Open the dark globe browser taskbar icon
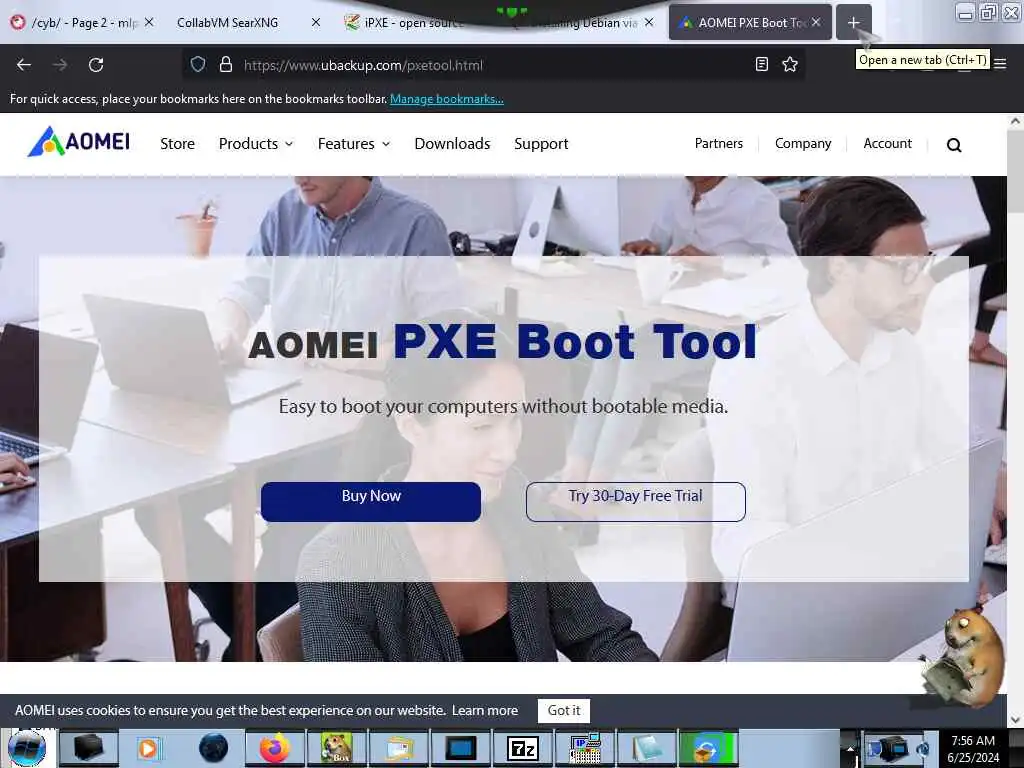The height and width of the screenshot is (768, 1024). (213, 748)
